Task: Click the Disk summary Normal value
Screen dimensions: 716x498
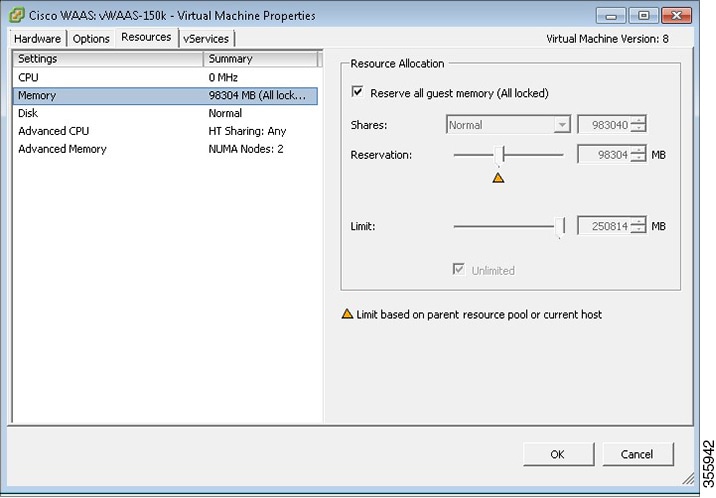Action: tap(225, 113)
